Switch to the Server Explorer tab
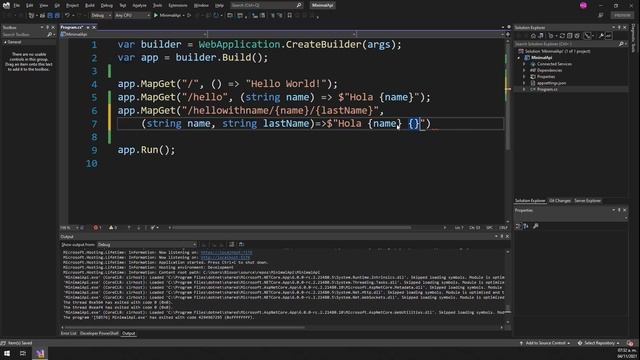This screenshot has height=360, width=640. click(x=587, y=201)
